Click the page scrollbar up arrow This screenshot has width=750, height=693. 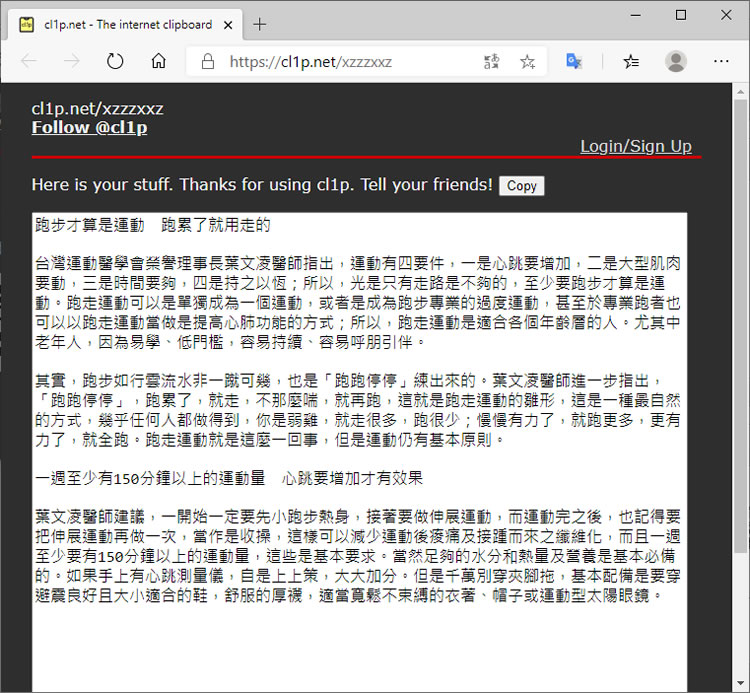[x=740, y=91]
